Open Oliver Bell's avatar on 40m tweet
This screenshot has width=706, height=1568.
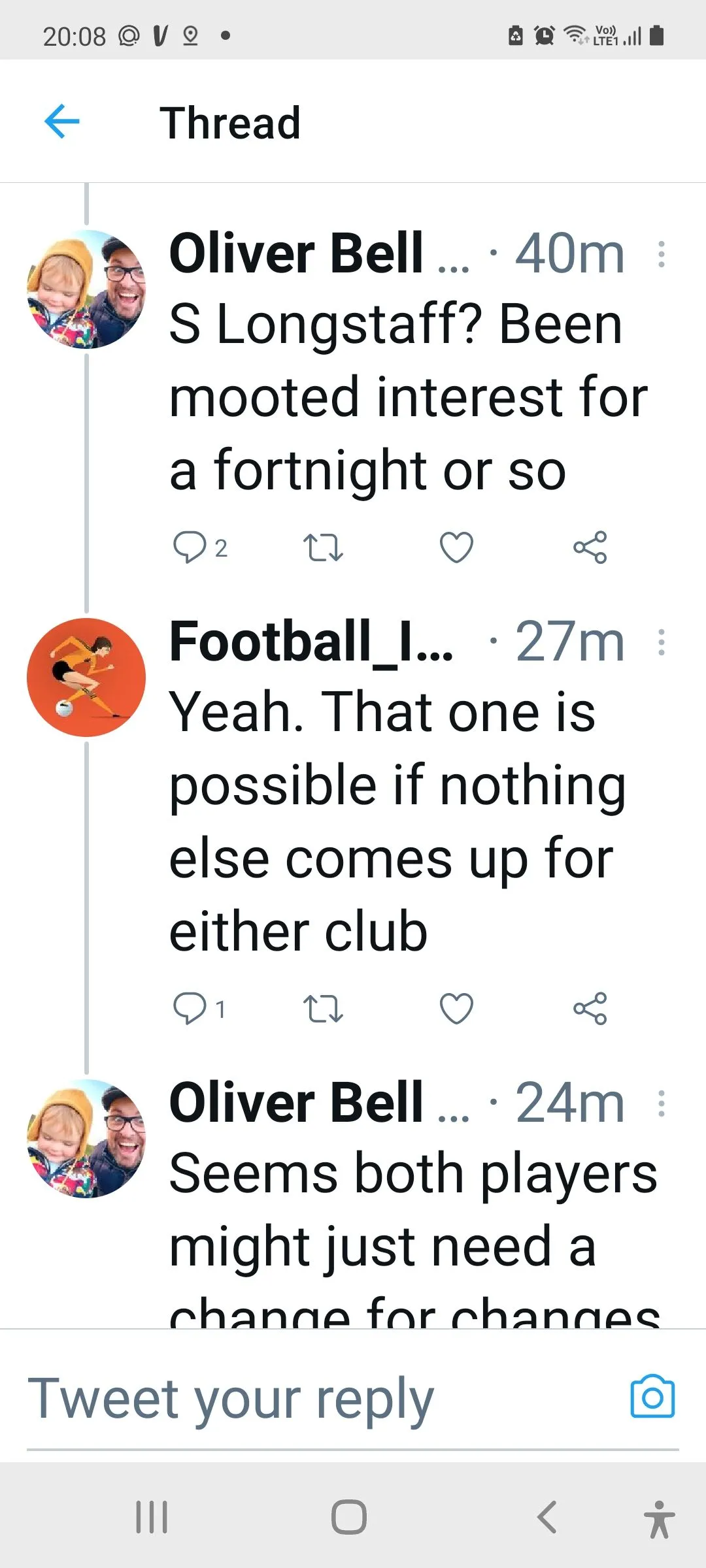pos(86,289)
